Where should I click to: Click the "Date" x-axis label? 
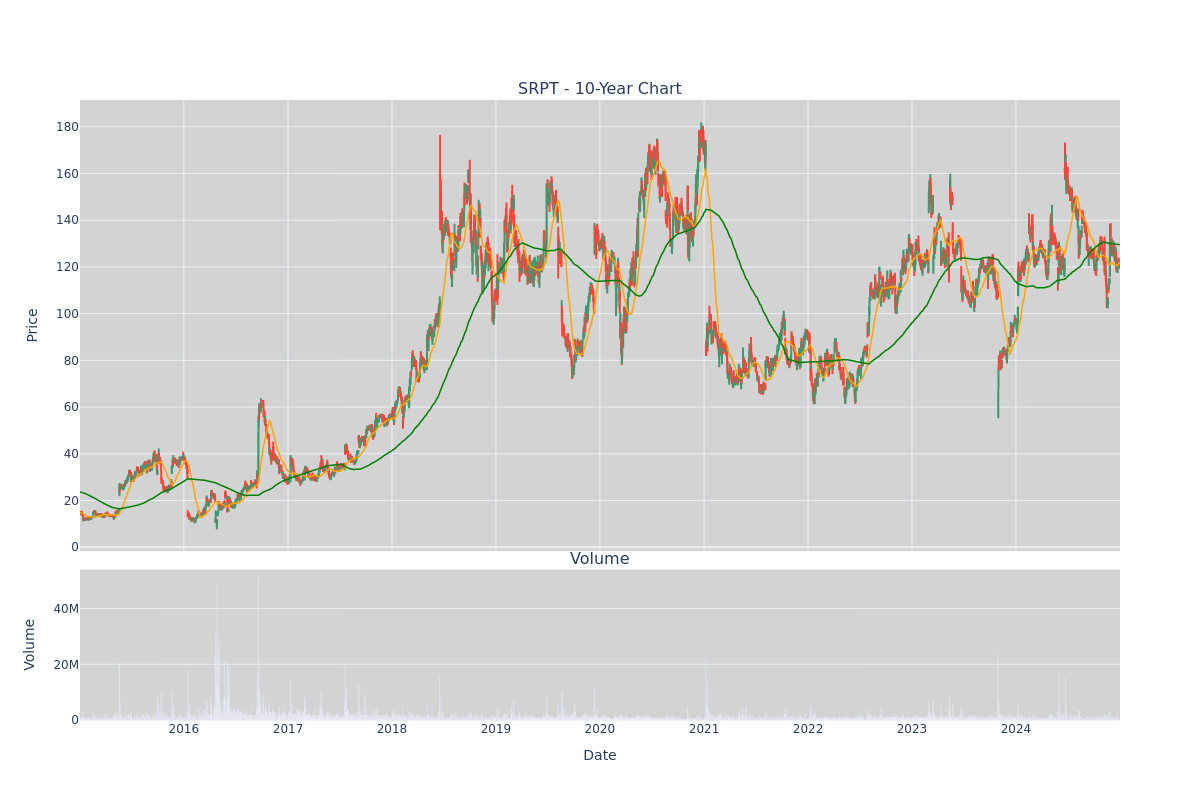600,755
